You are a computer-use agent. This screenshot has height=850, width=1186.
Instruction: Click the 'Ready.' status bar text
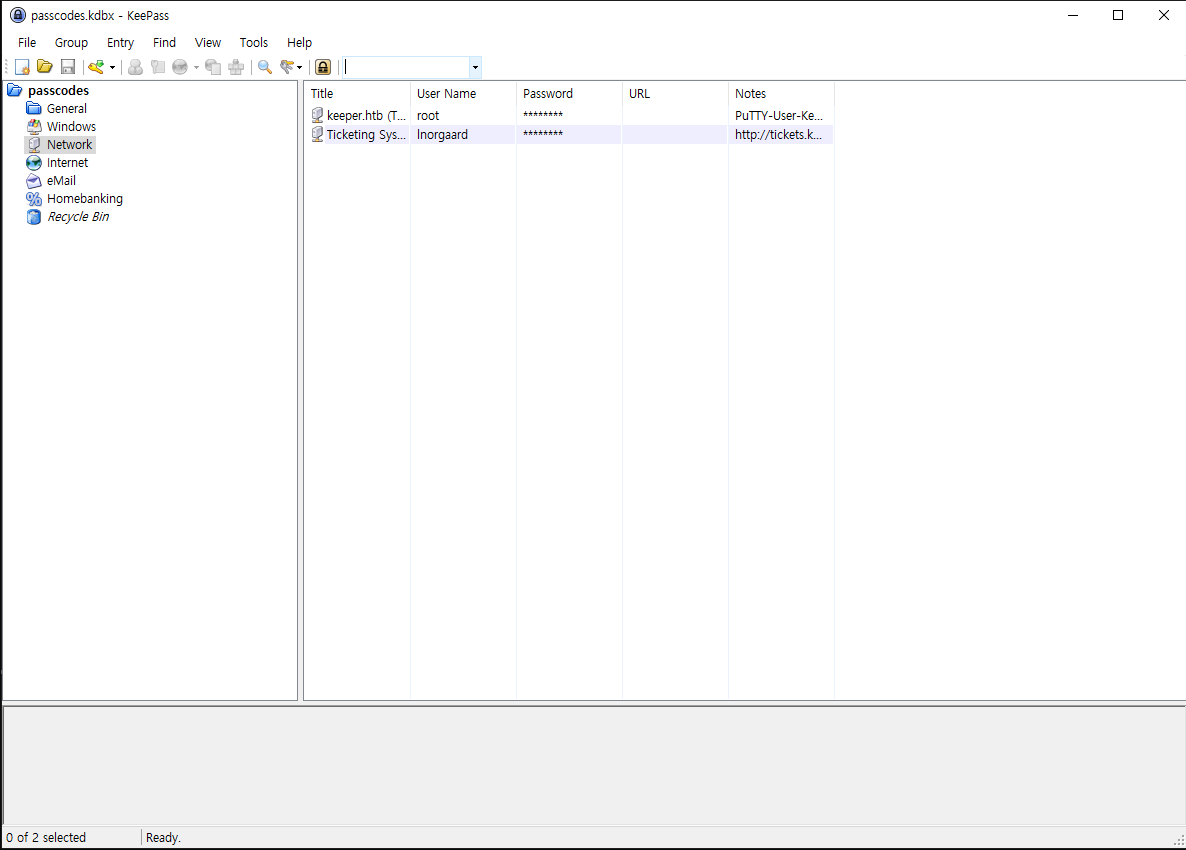[163, 837]
